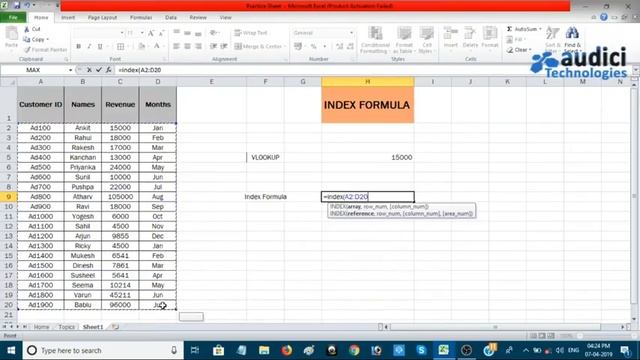
Task: Switch to the Formulas ribbon tab
Action: click(141, 18)
